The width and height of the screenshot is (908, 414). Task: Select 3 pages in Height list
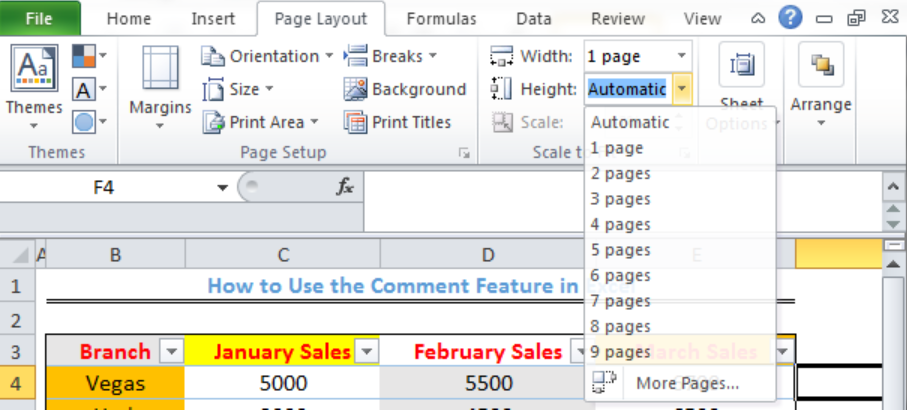pos(680,199)
